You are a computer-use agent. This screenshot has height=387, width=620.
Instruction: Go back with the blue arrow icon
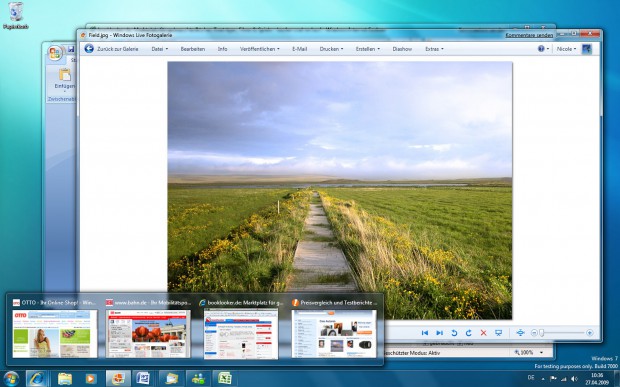[x=89, y=49]
